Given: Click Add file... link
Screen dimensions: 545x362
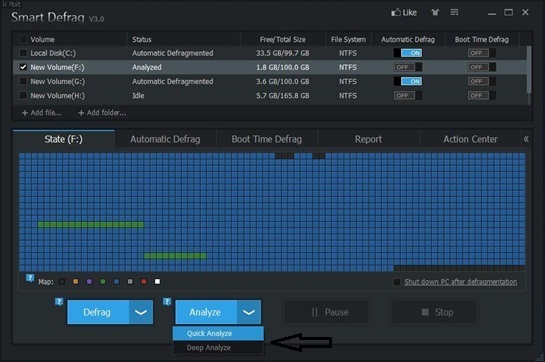Looking at the screenshot, I should pyautogui.click(x=41, y=113).
